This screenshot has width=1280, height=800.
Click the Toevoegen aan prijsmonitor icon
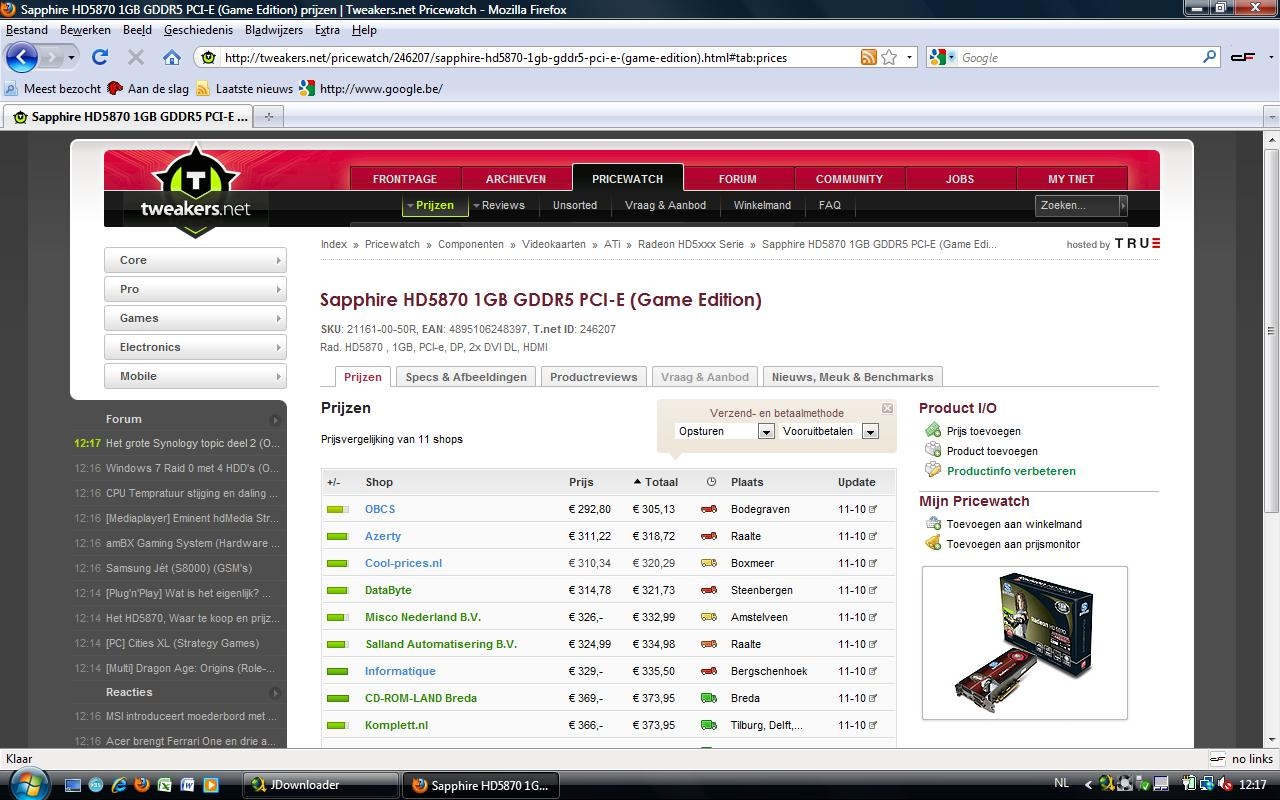coord(933,543)
